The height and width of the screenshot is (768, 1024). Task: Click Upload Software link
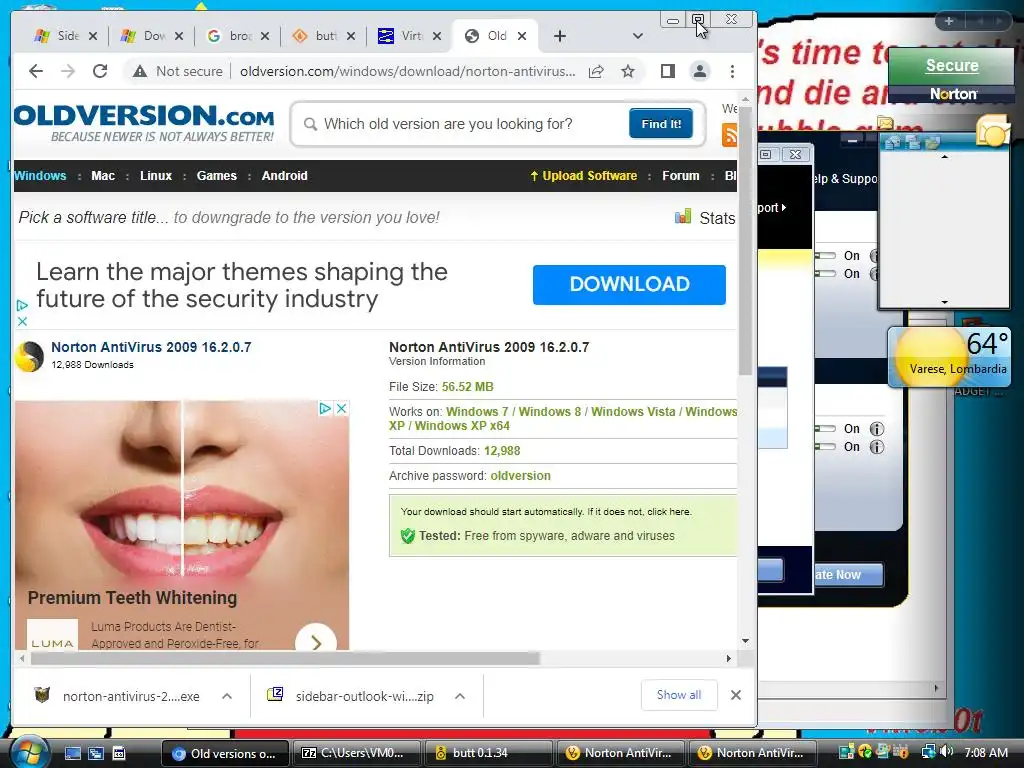pyautogui.click(x=583, y=176)
